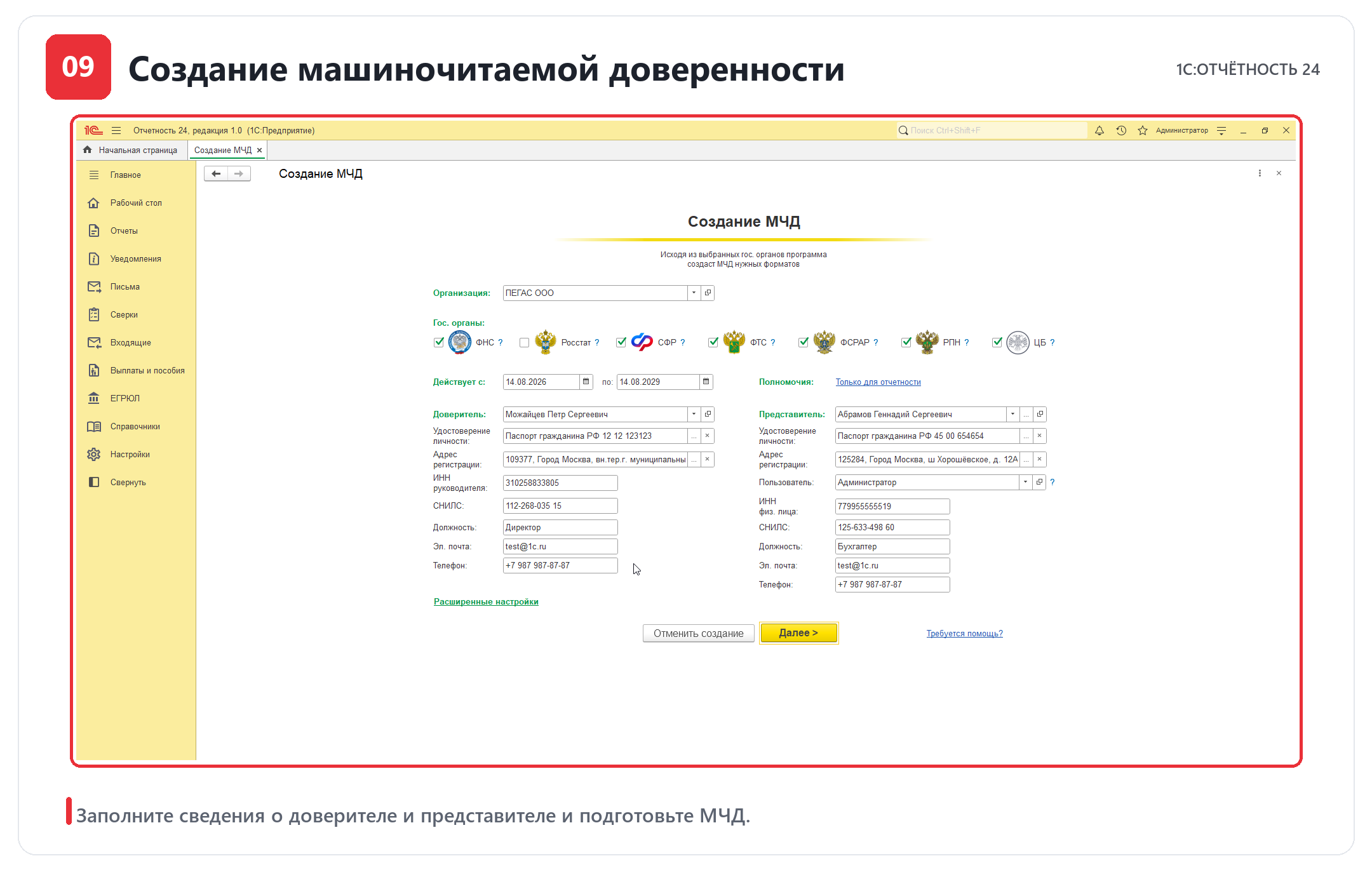Clear Доверитель passport field
1372x870 pixels.
click(707, 436)
